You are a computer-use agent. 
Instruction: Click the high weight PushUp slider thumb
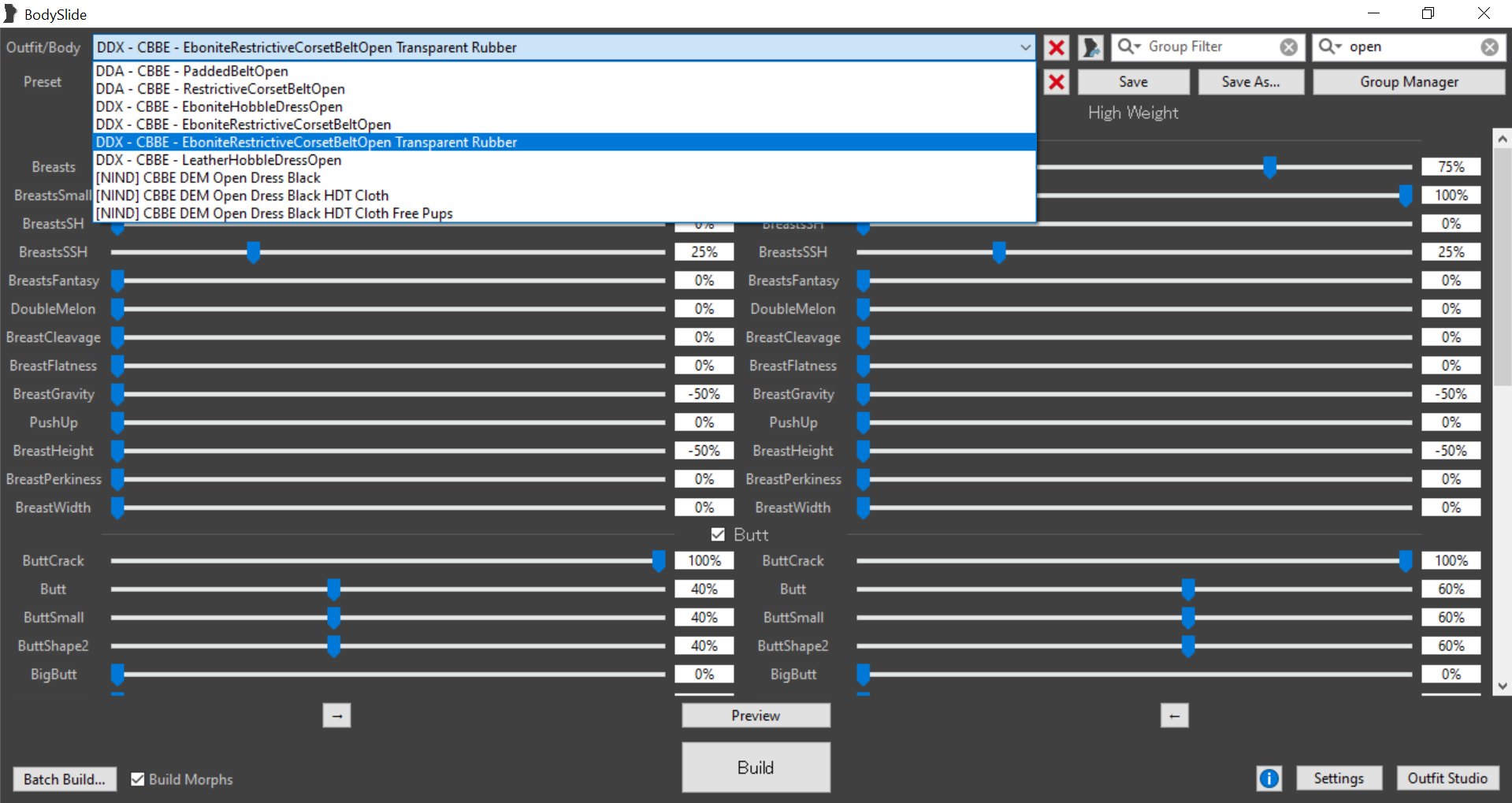864,422
